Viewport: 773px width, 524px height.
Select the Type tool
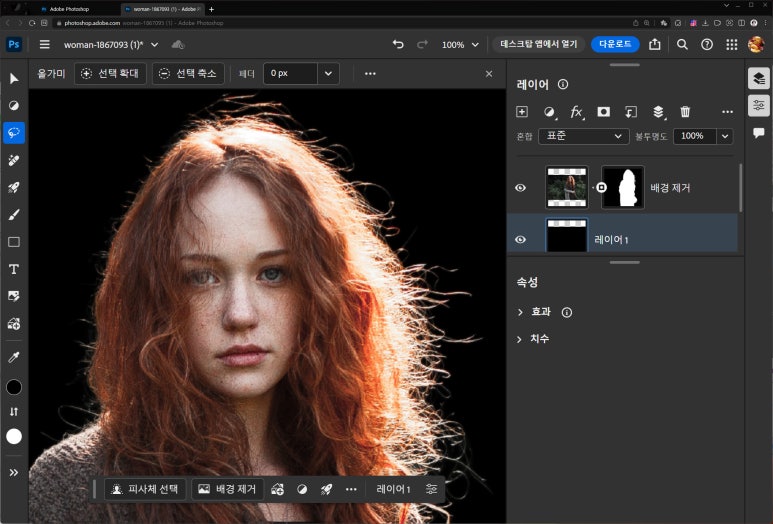14,269
